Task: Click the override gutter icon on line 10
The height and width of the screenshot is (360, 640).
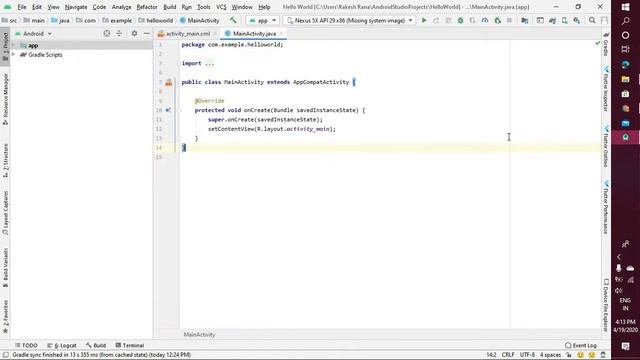Action: click(x=168, y=110)
